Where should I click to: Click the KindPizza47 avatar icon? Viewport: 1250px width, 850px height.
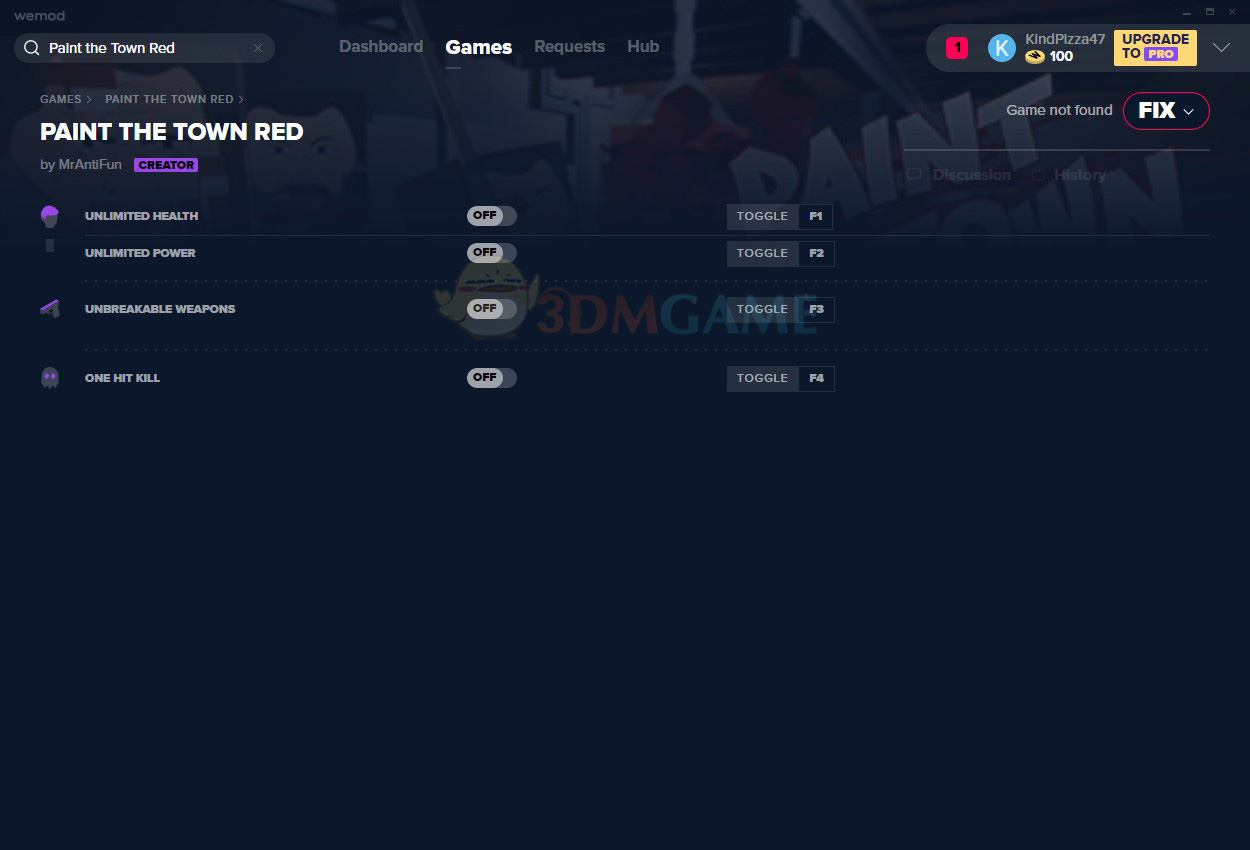click(1001, 48)
